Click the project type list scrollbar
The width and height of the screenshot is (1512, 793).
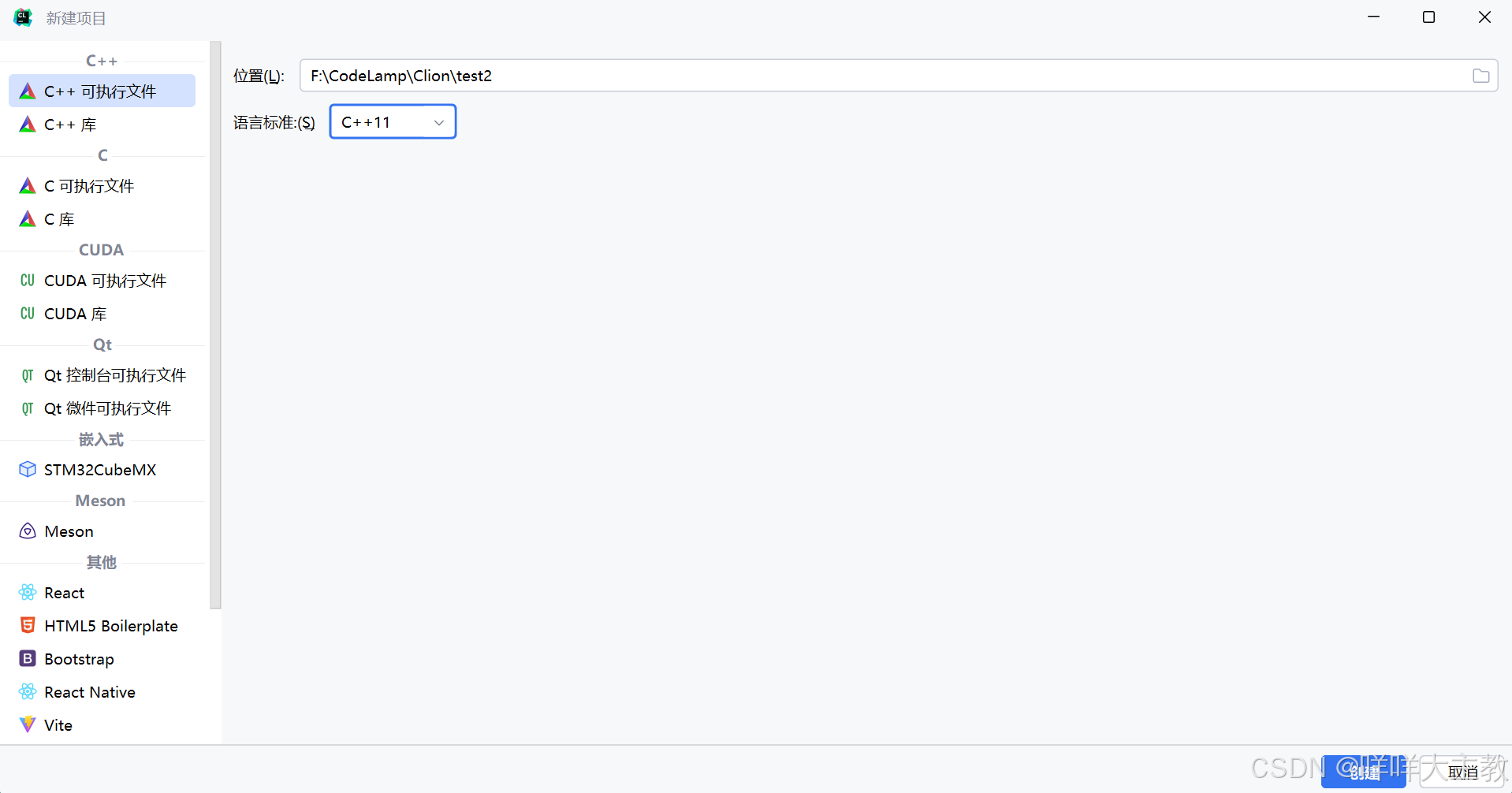[215, 325]
